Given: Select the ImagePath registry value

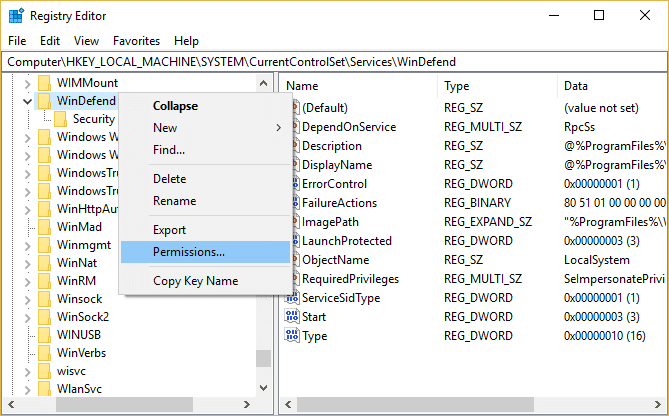Looking at the screenshot, I should (330, 222).
